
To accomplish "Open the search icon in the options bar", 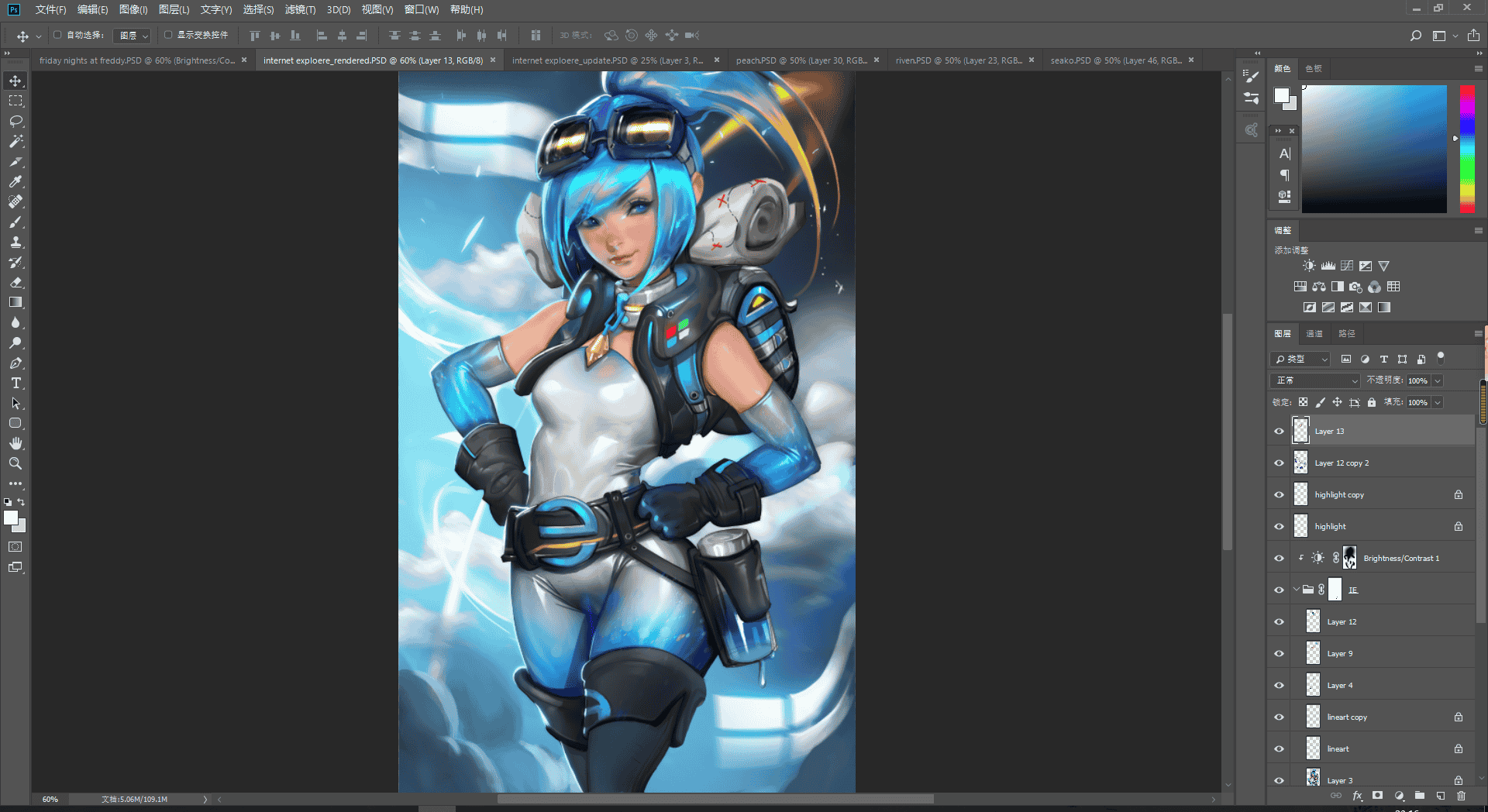I will 1415,36.
